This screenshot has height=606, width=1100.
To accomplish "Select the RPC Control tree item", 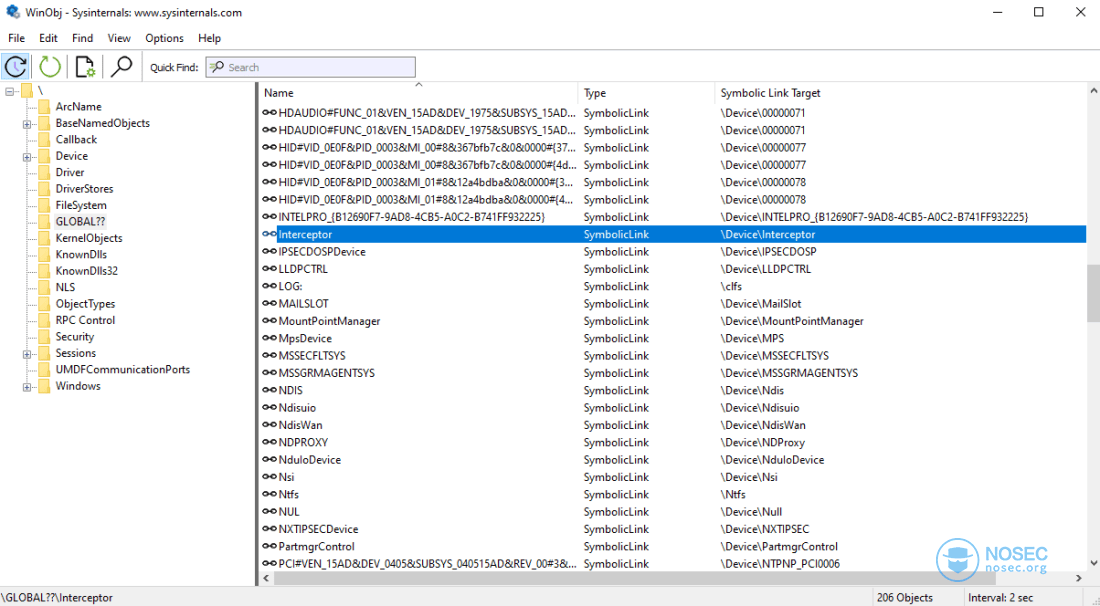I will [85, 321].
